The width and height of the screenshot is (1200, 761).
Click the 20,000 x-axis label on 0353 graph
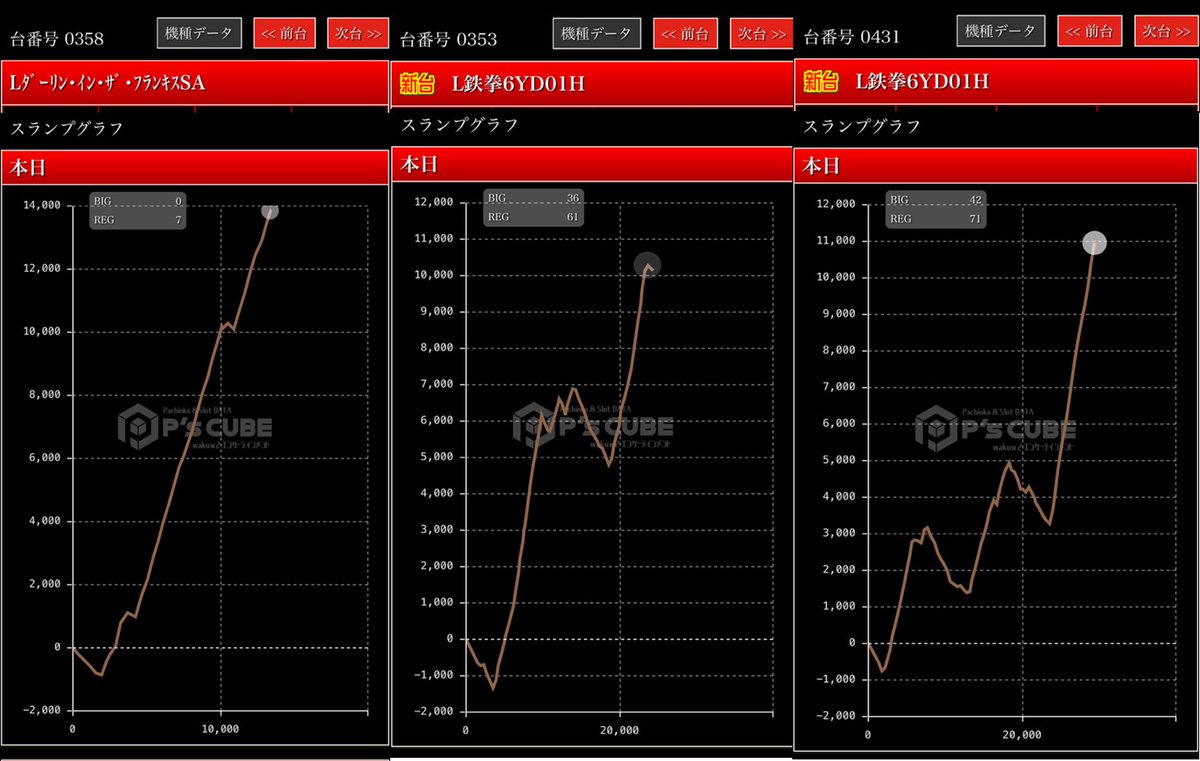pyautogui.click(x=620, y=731)
